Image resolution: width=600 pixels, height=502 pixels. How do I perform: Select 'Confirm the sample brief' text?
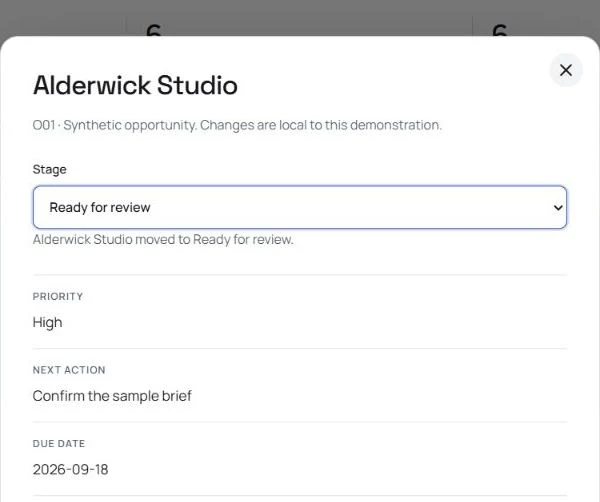pos(112,396)
